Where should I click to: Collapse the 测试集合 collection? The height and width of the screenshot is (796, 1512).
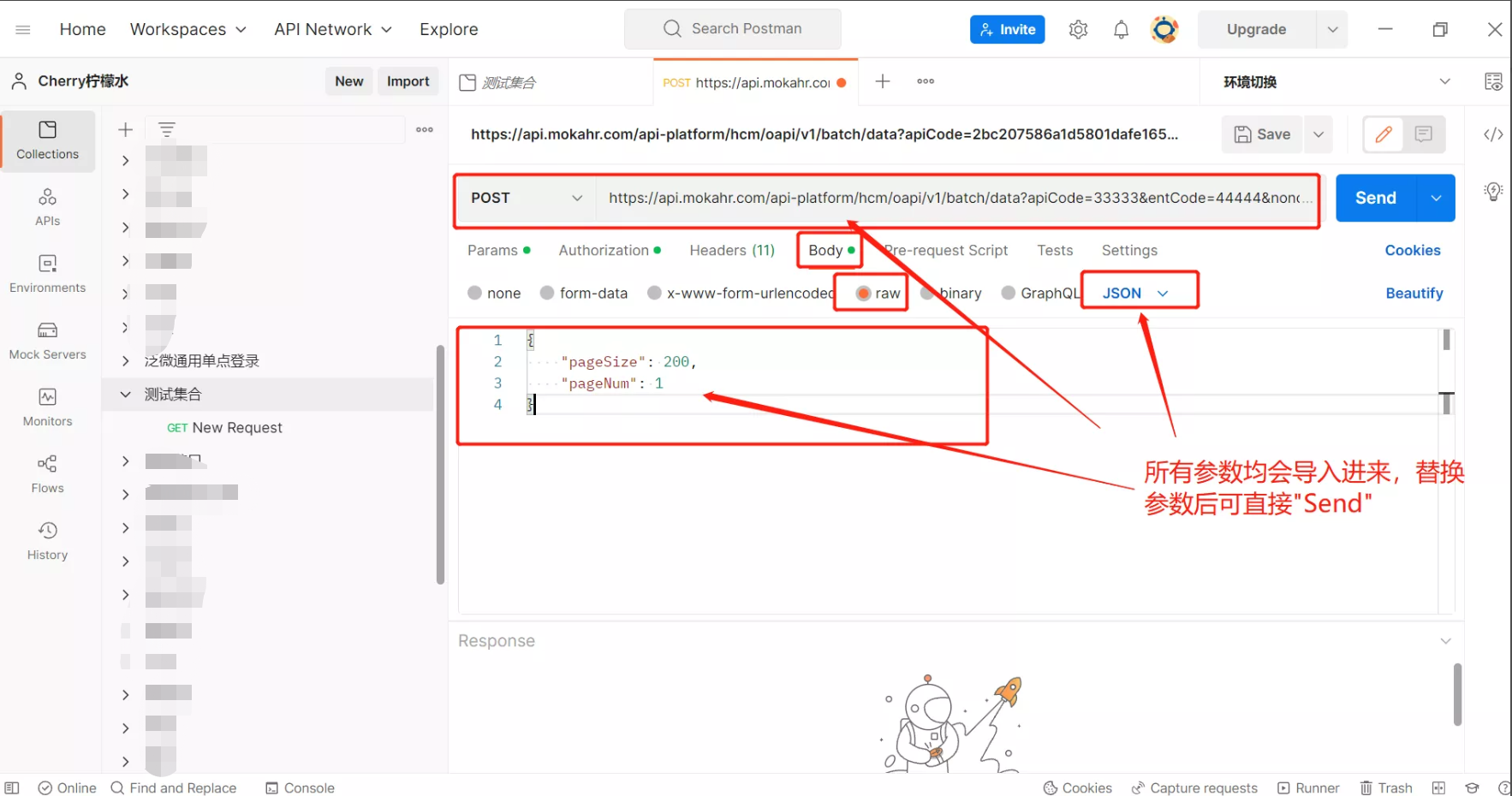point(125,394)
